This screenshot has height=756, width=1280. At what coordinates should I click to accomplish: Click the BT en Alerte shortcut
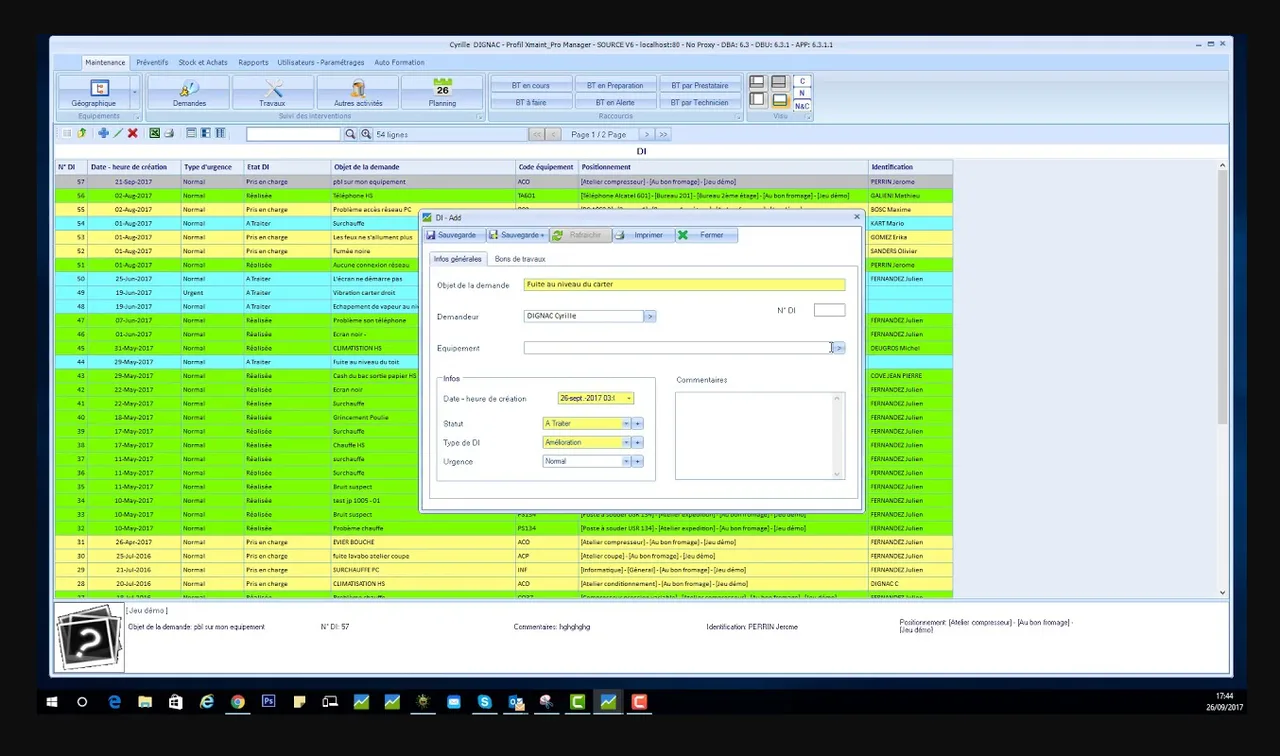point(615,102)
